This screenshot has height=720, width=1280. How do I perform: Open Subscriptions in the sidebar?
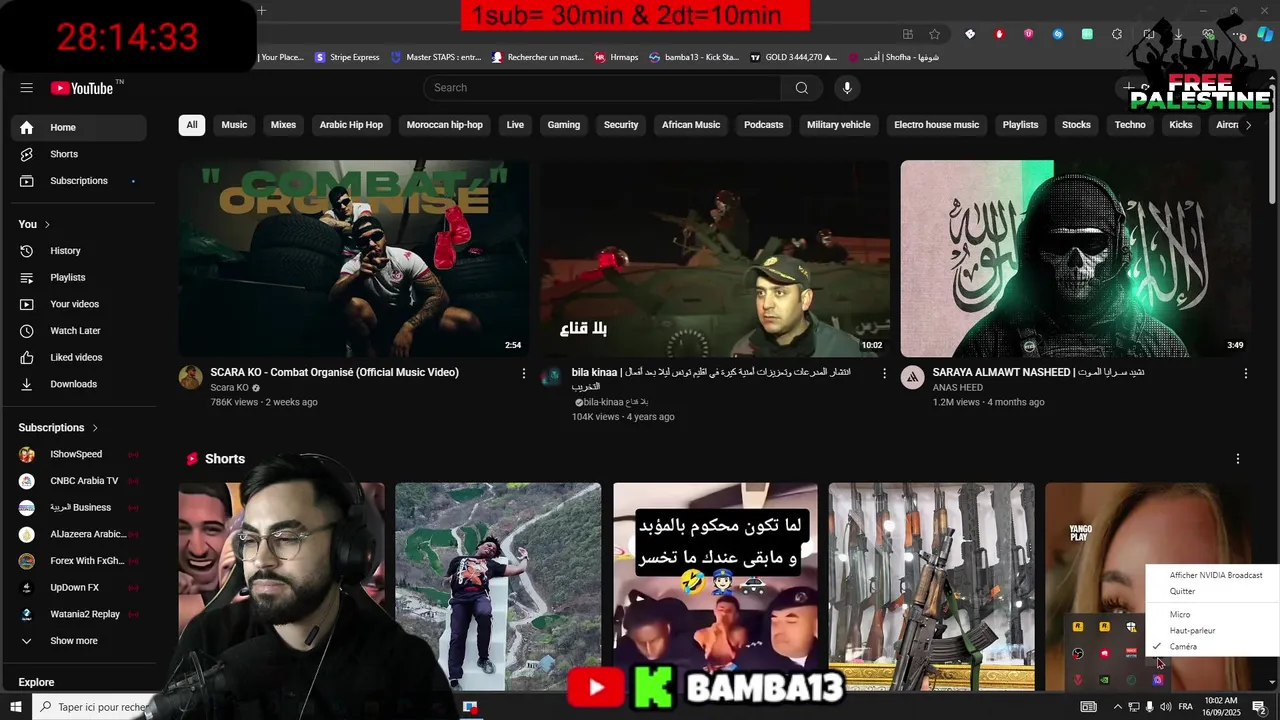click(x=79, y=181)
